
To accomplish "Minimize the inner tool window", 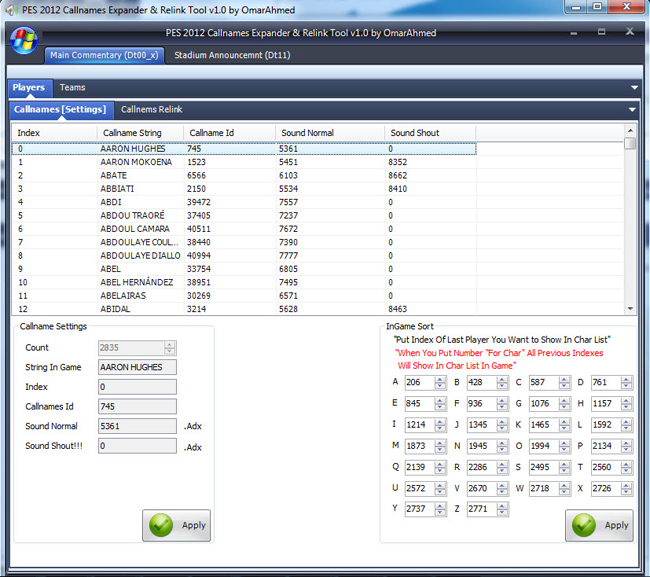I will (574, 33).
